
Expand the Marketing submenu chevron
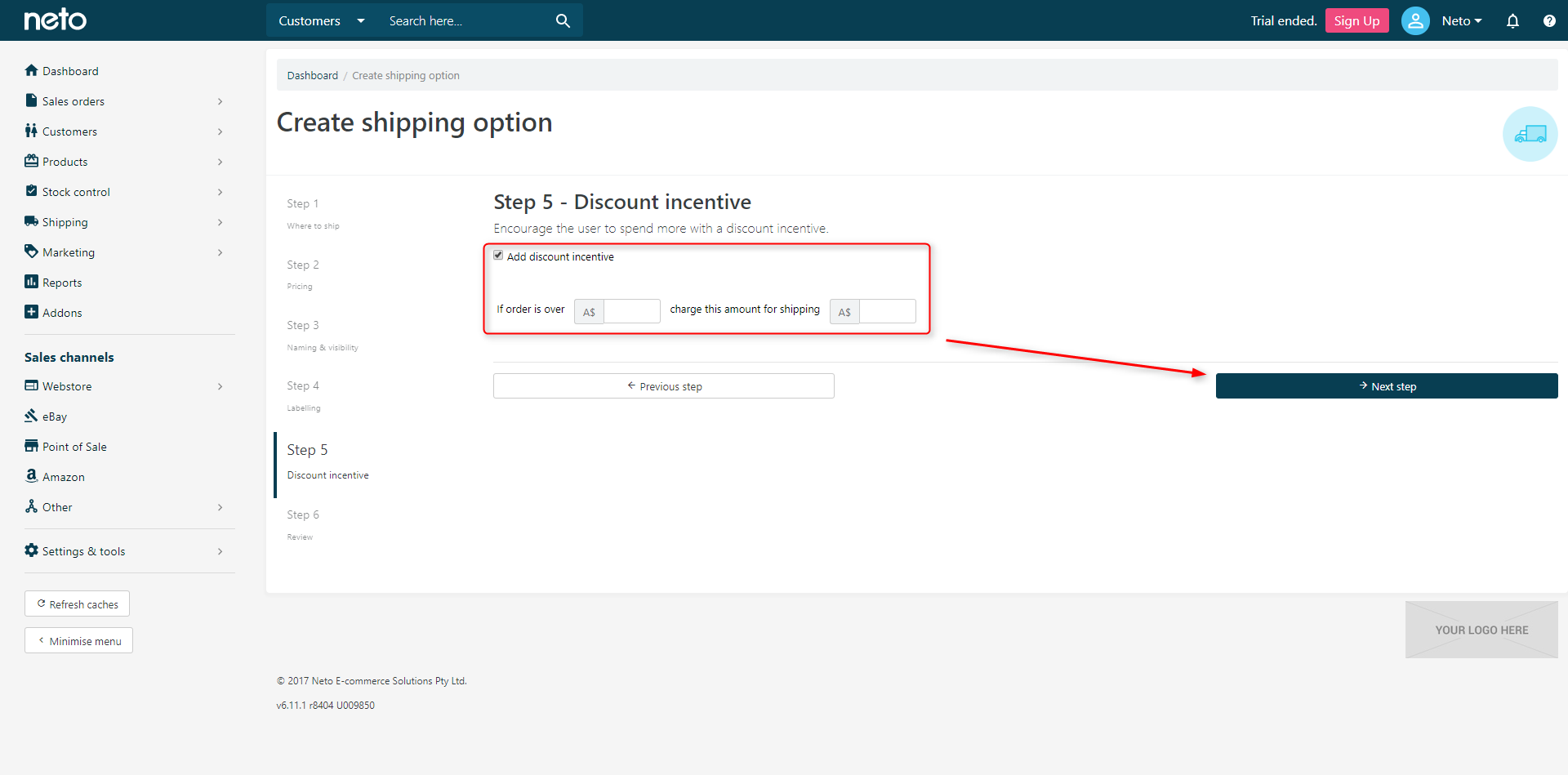[220, 252]
